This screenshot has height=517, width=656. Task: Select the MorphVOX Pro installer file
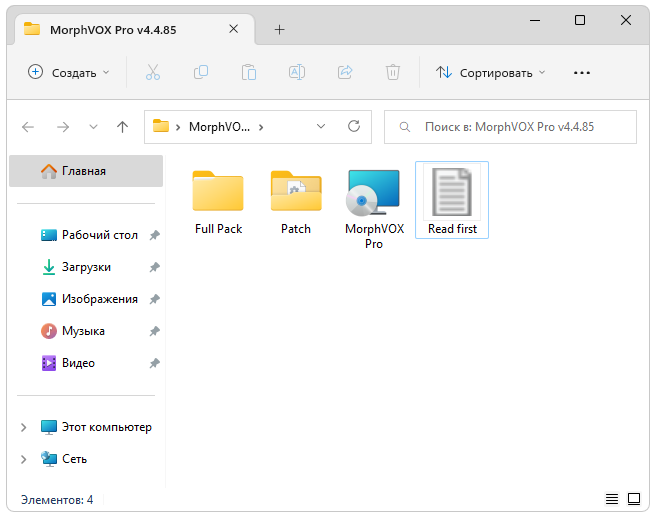(x=374, y=209)
